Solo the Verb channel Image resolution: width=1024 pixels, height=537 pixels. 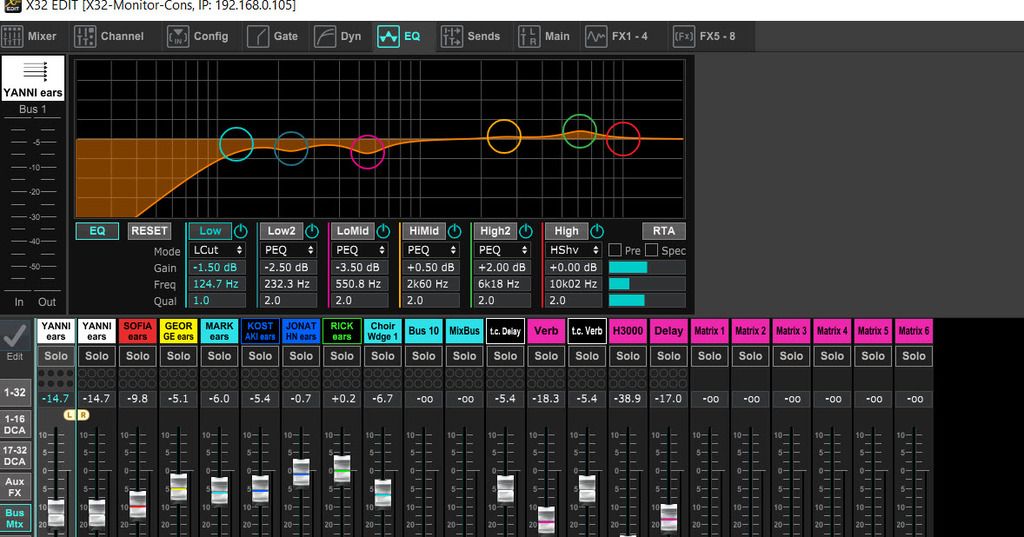click(x=546, y=356)
